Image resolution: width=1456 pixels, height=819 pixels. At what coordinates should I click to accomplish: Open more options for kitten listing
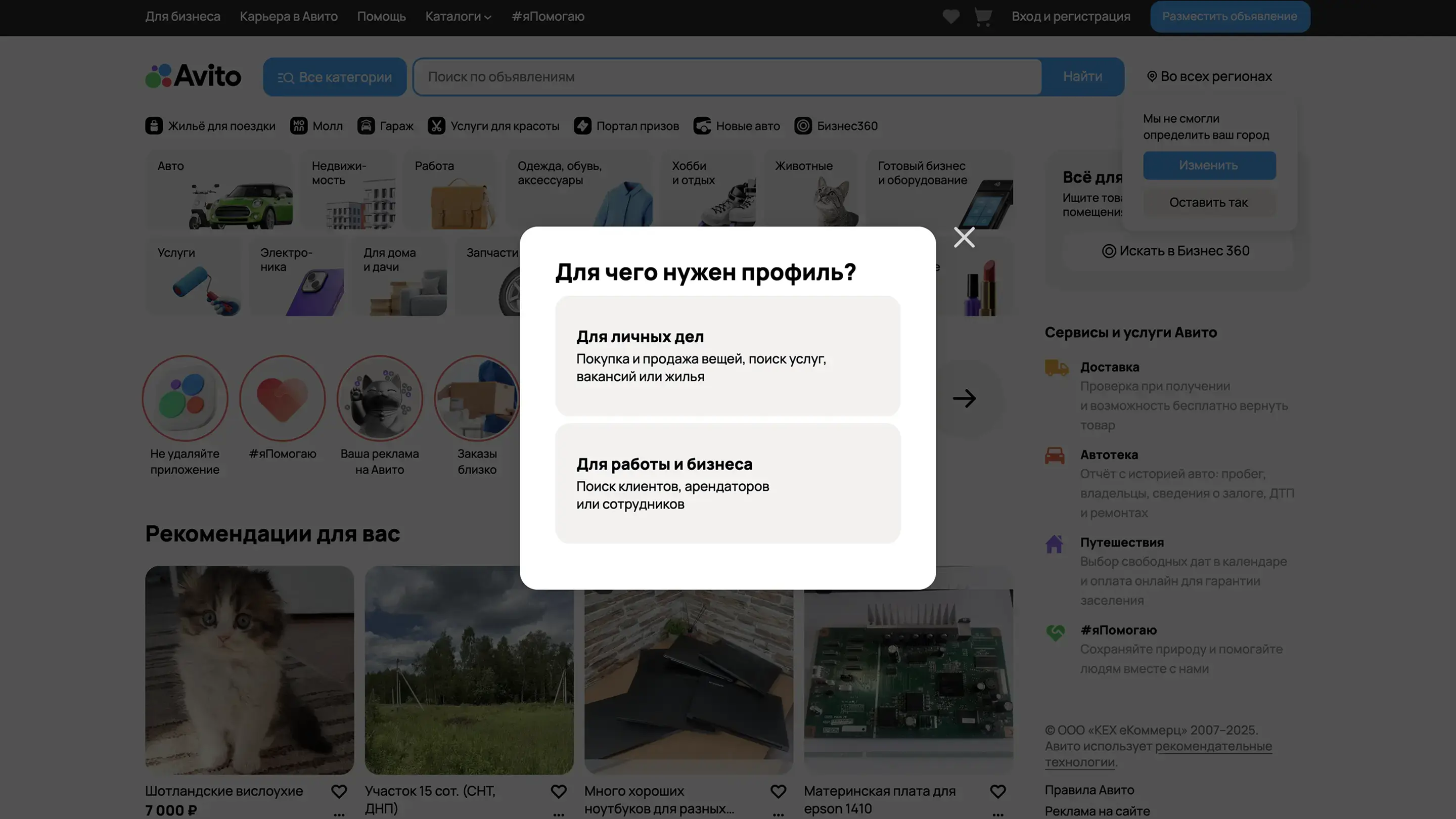coord(339,814)
